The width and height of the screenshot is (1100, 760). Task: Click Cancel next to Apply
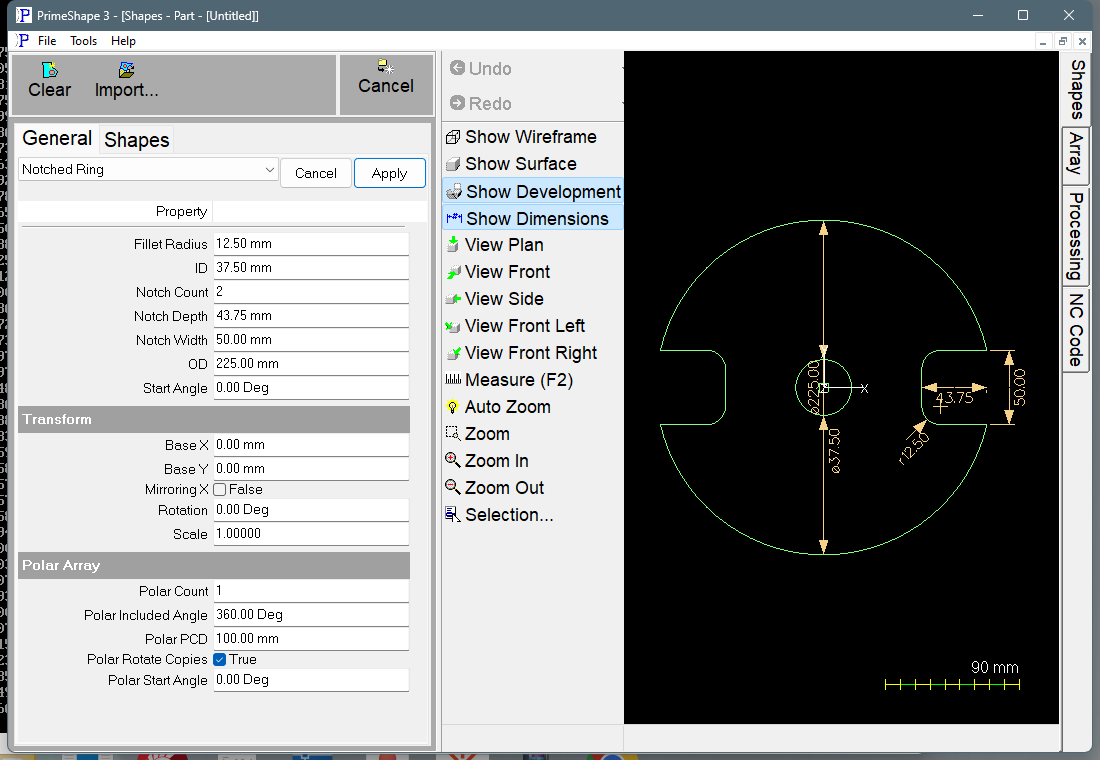pos(316,173)
